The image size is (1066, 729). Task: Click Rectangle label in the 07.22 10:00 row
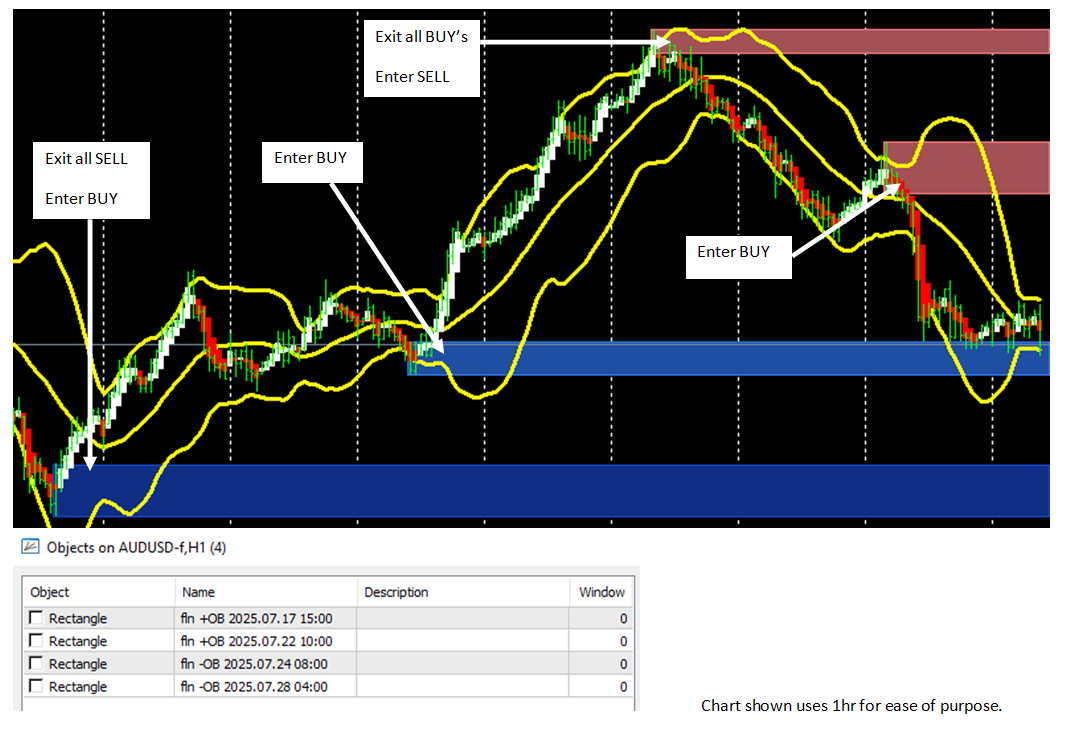[x=78, y=641]
